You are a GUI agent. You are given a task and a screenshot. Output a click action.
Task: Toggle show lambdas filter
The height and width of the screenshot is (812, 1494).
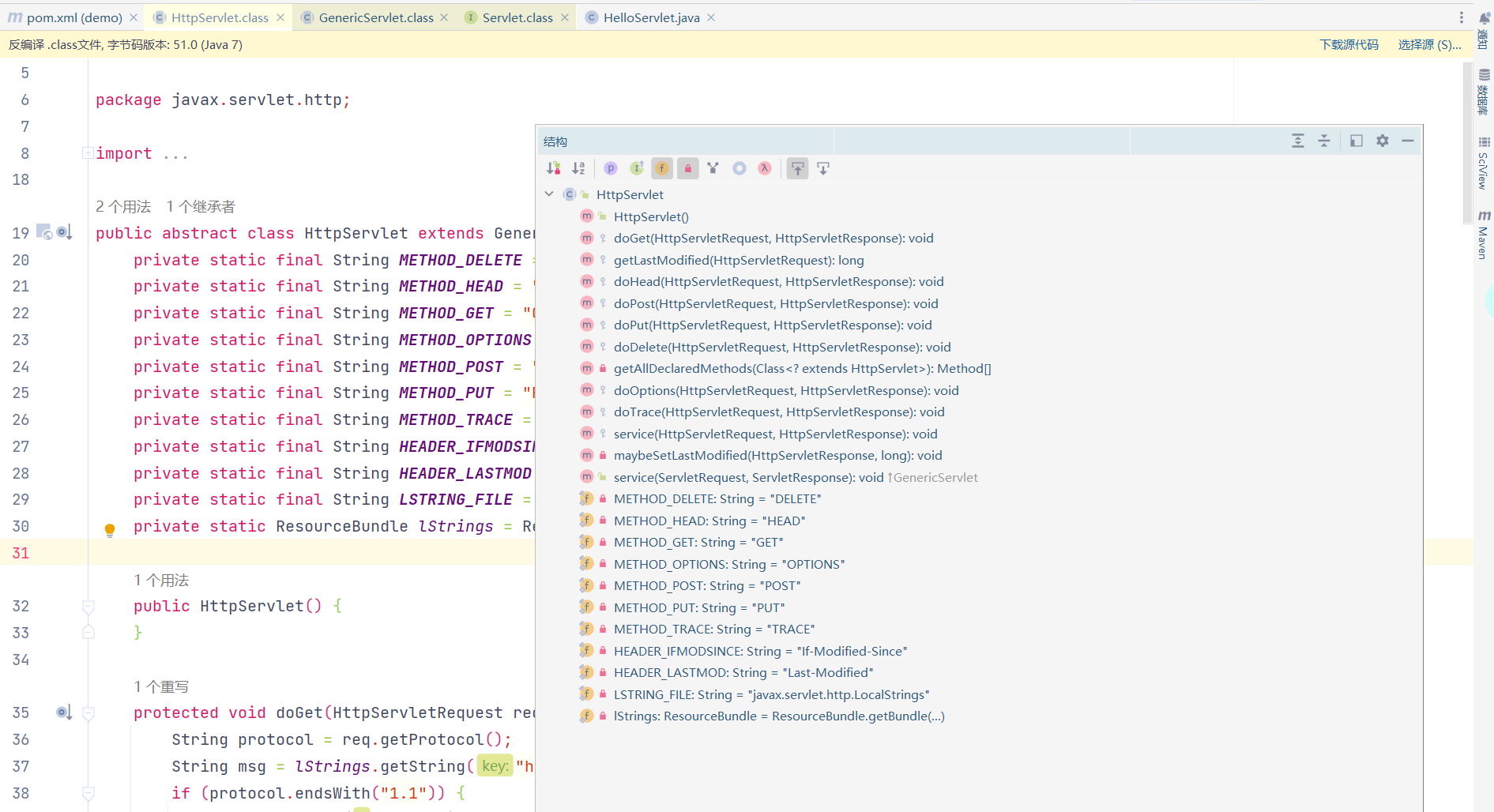click(765, 168)
